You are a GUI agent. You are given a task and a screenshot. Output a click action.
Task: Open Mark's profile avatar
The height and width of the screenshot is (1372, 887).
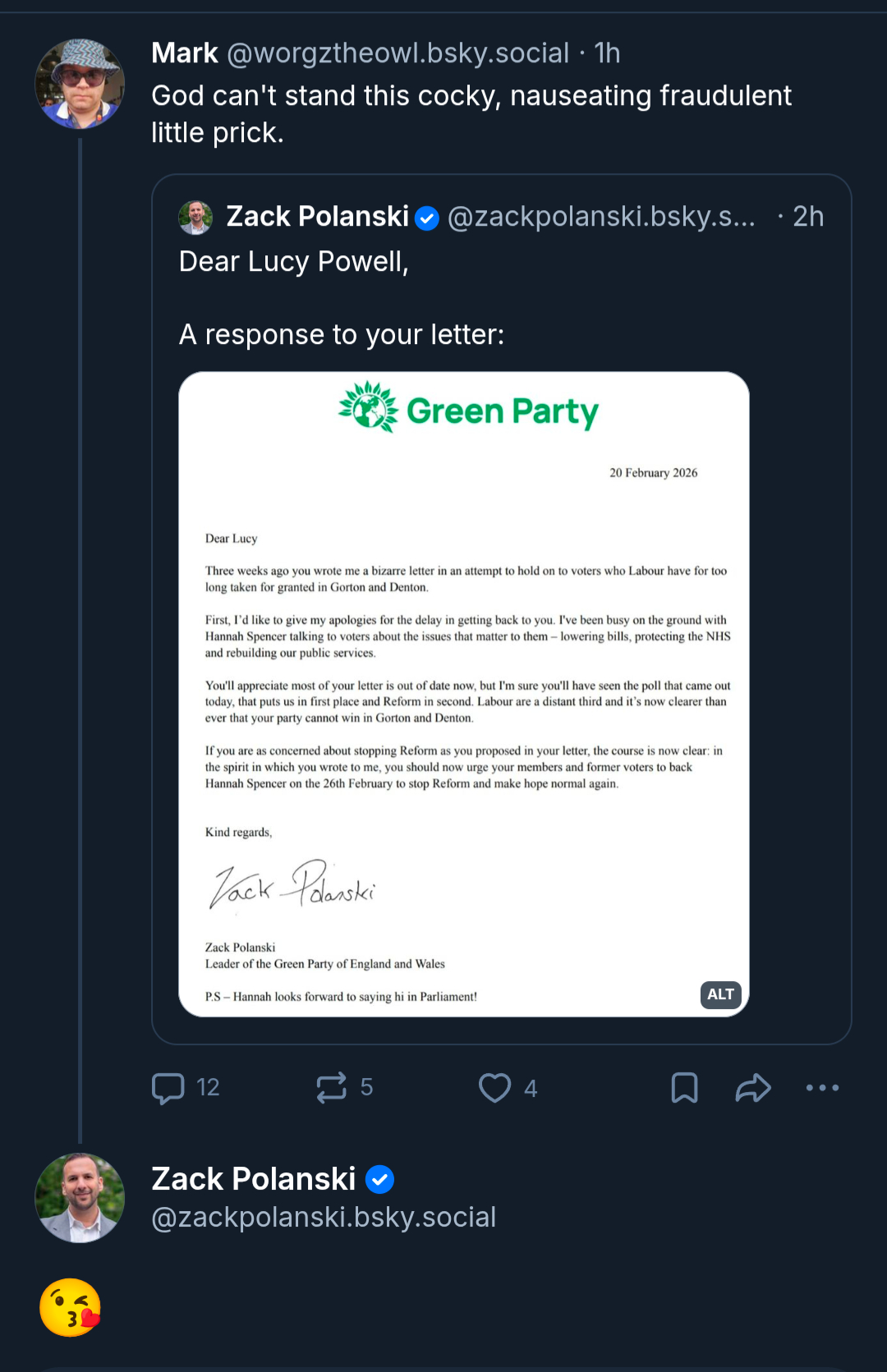click(x=80, y=84)
